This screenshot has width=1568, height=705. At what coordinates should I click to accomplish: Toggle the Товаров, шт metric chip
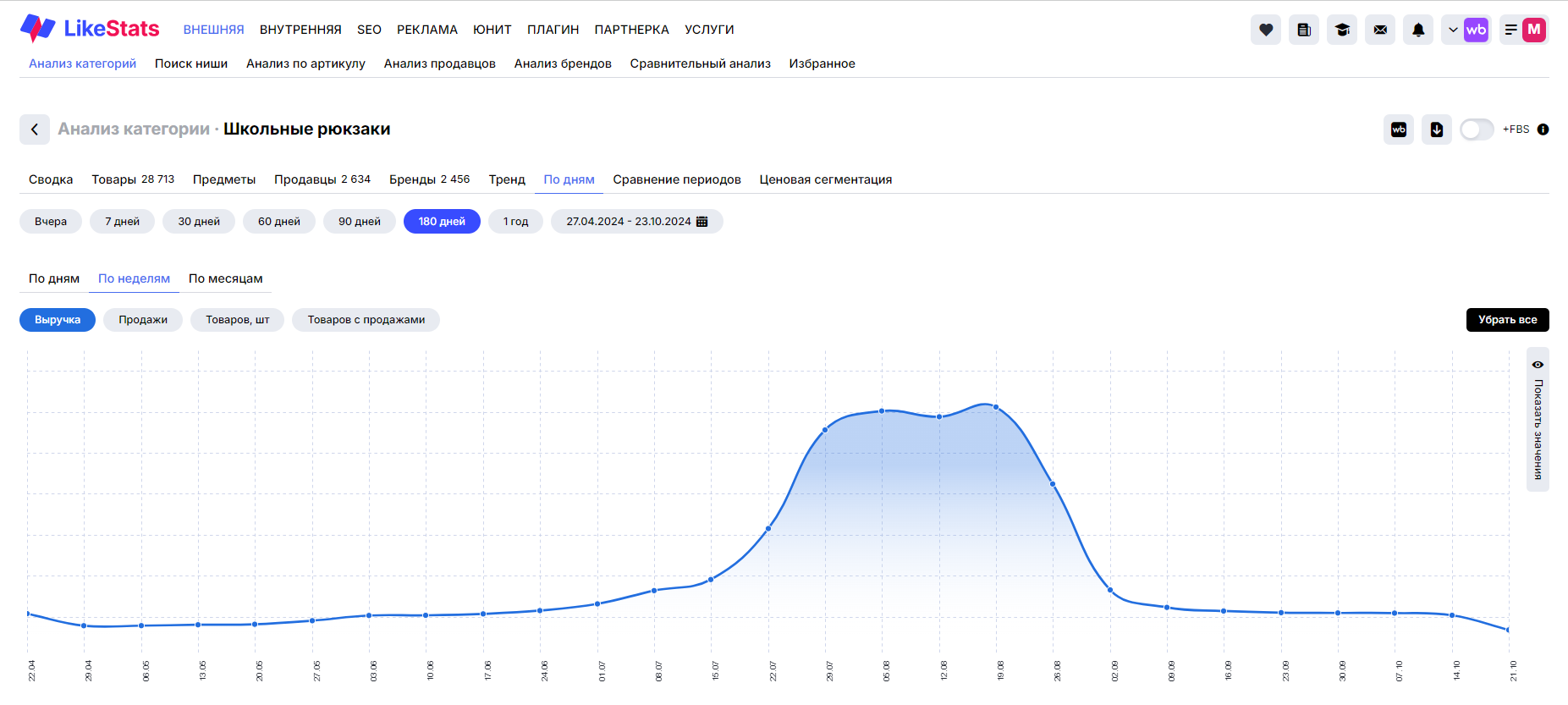[238, 320]
